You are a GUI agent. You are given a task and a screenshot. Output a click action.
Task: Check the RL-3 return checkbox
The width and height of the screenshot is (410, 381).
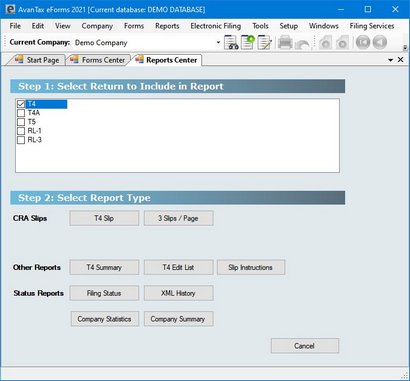(x=21, y=140)
